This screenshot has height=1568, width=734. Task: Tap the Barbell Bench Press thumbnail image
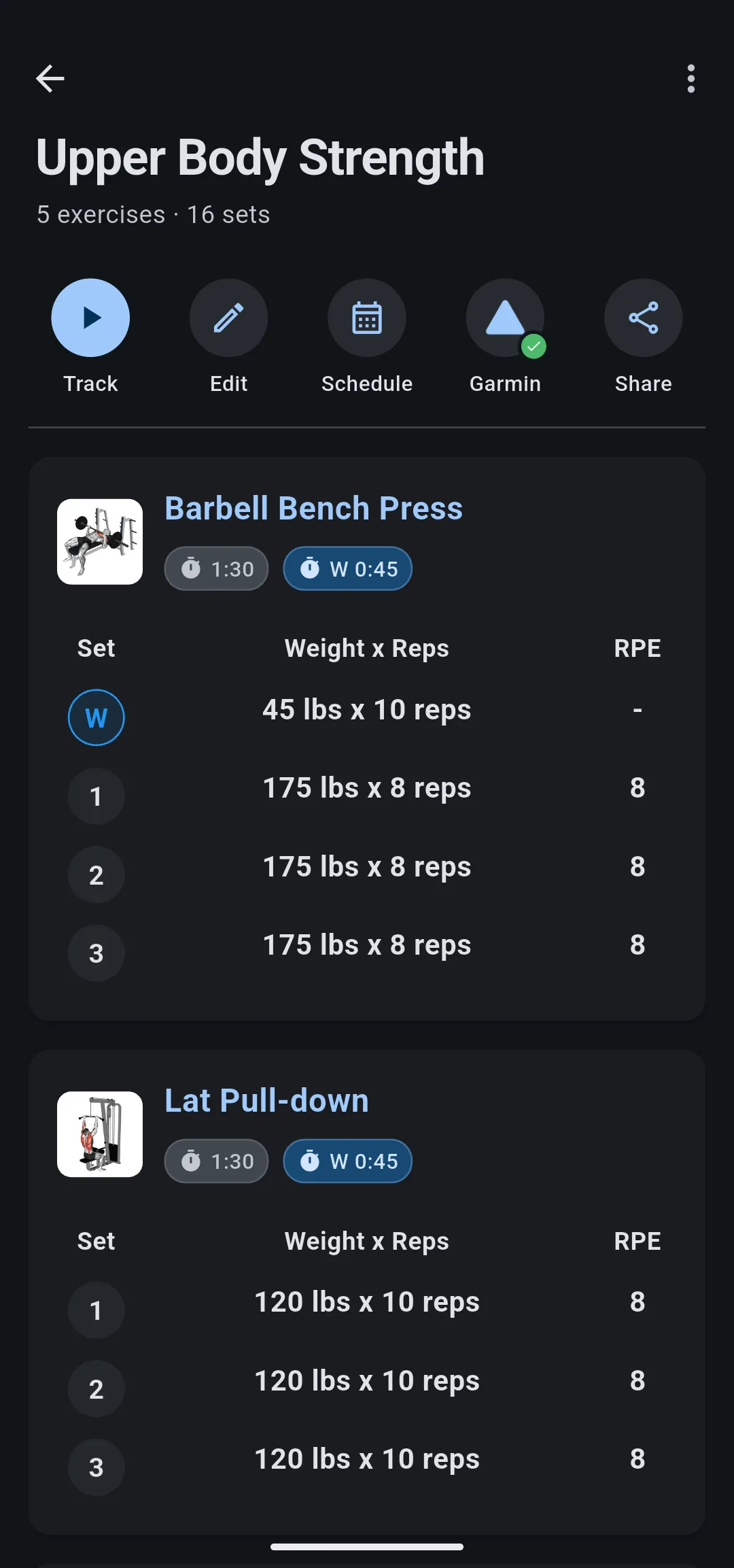pyautogui.click(x=100, y=542)
